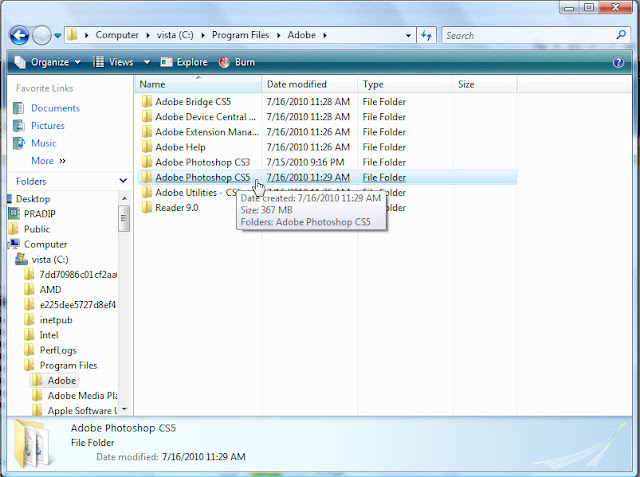Viewport: 640px width, 477px height.
Task: Select Adobe Media Player folder in tree
Action: tap(82, 395)
